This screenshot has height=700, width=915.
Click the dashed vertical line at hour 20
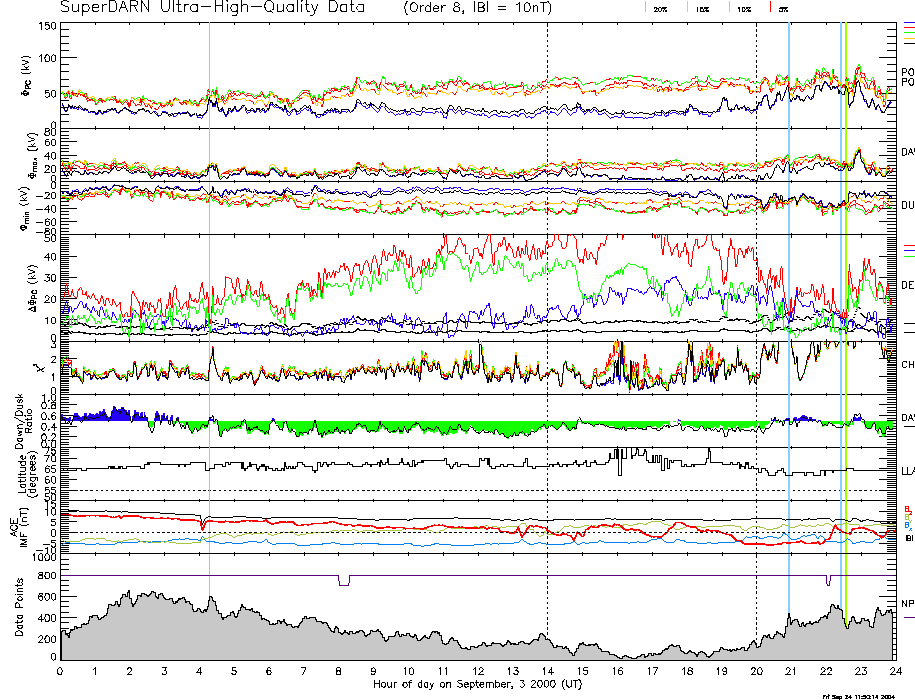(x=756, y=300)
